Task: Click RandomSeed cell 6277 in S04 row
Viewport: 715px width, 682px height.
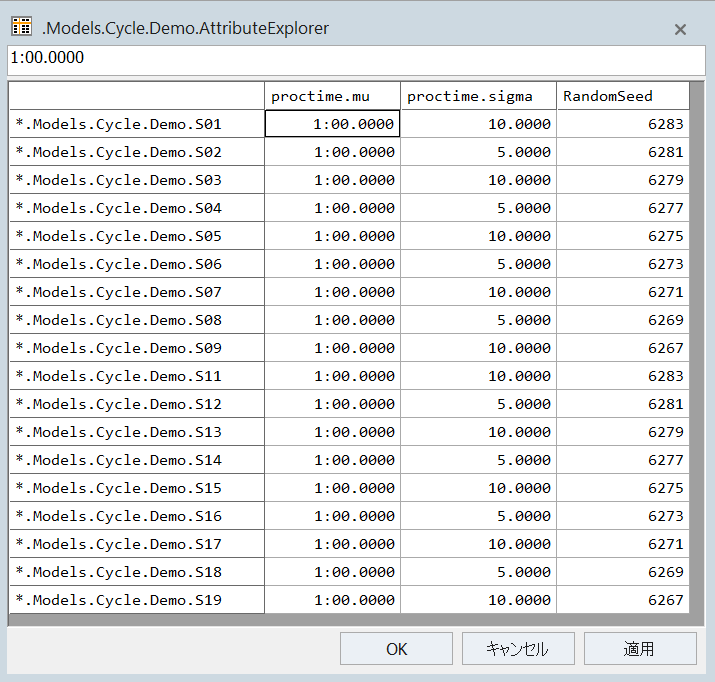Action: [x=623, y=208]
